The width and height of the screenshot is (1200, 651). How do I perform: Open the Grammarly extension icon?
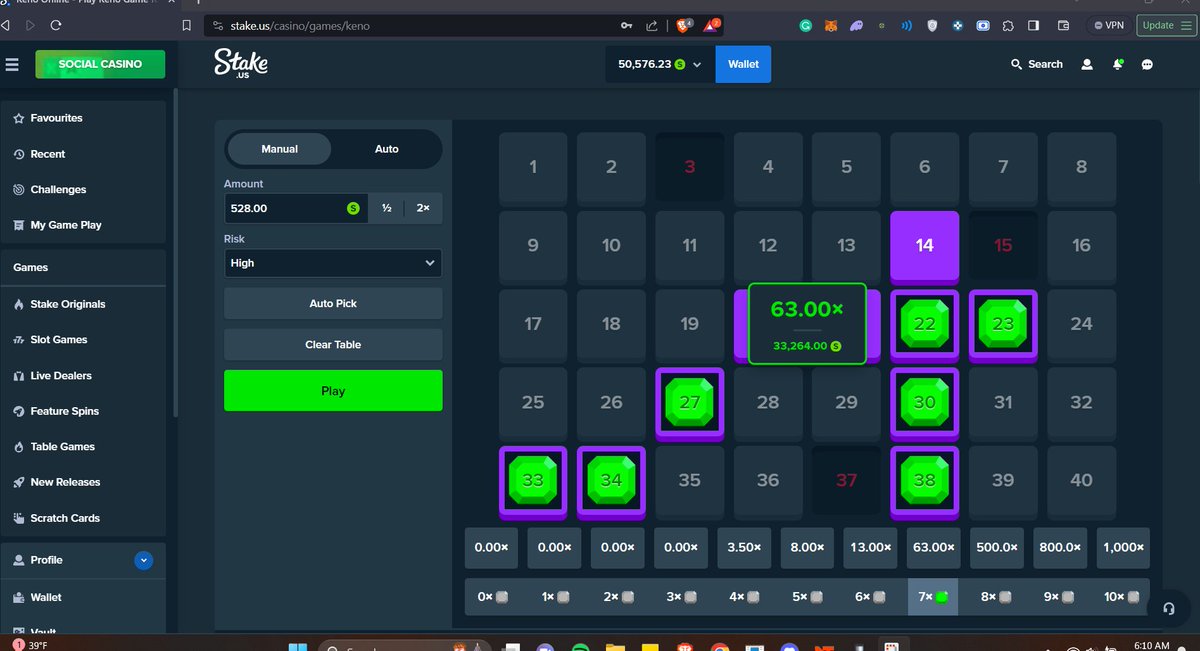(806, 25)
